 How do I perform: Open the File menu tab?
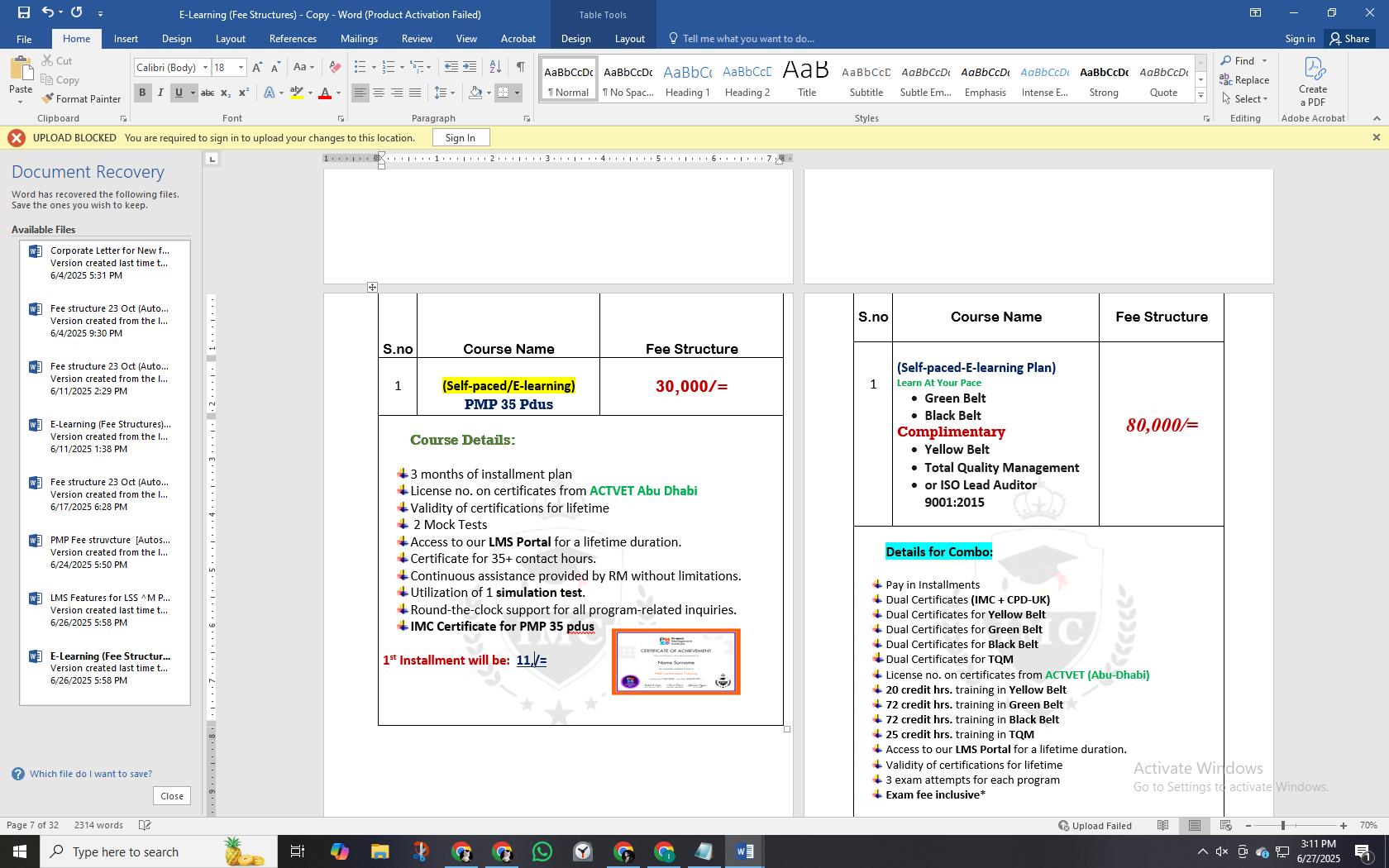(24, 39)
